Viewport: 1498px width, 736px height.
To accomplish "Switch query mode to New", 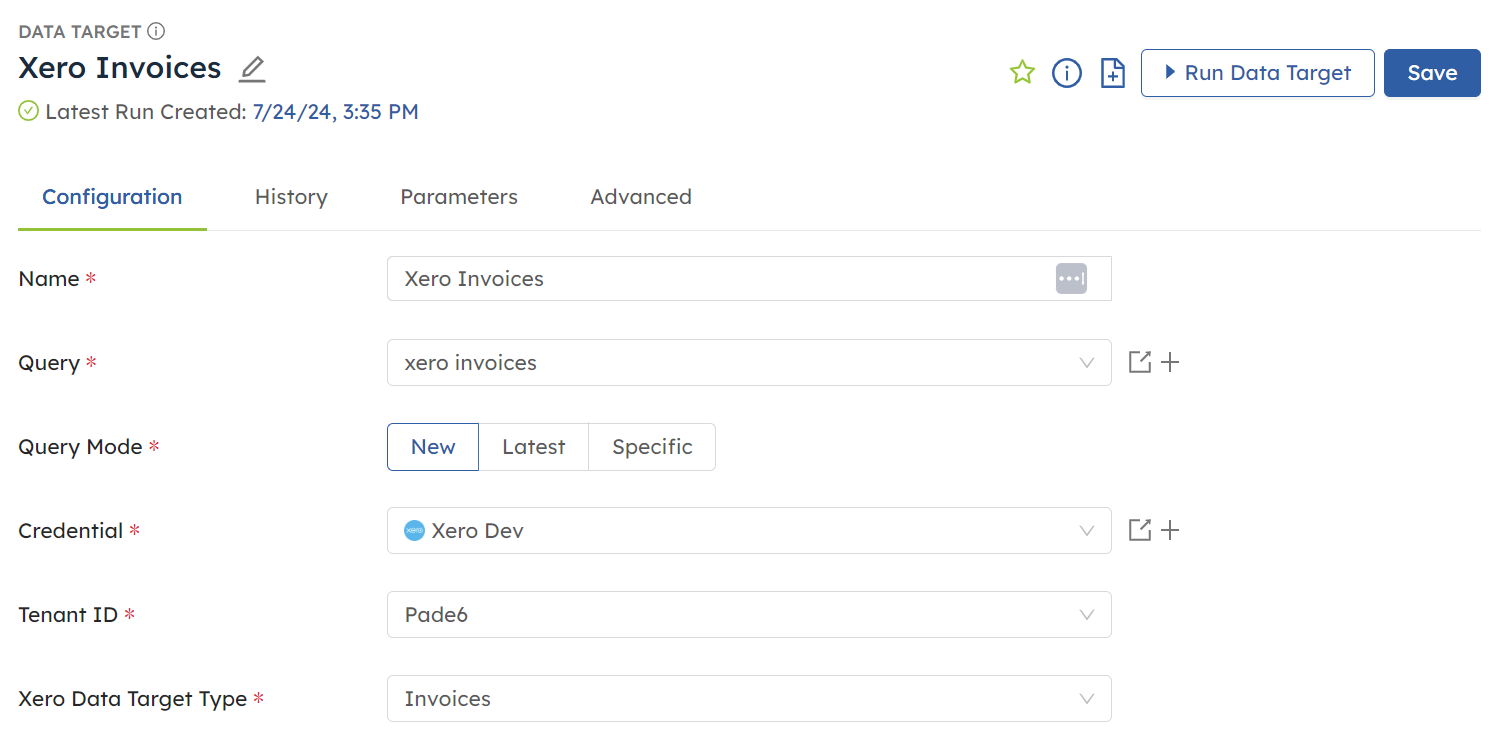I will 432,447.
